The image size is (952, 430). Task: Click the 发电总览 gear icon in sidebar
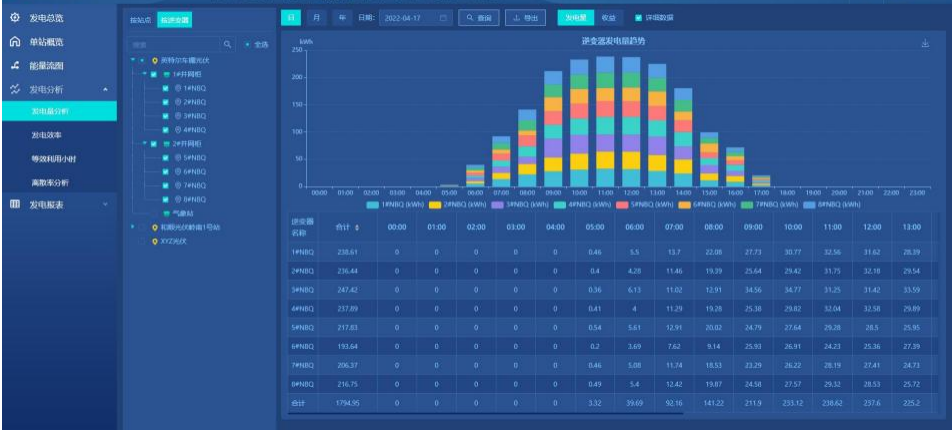(15, 18)
